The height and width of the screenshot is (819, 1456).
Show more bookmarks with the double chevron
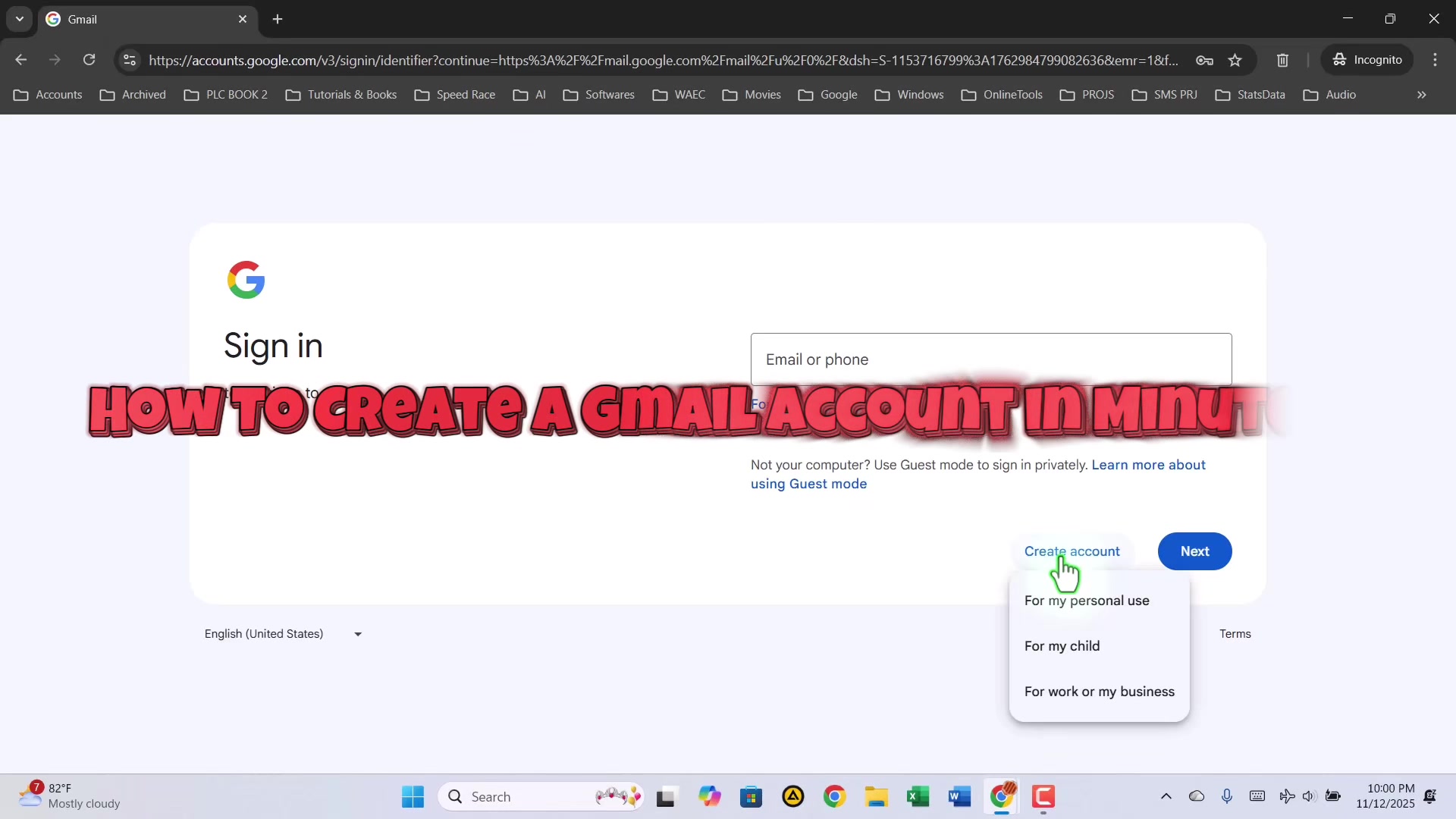(1422, 95)
